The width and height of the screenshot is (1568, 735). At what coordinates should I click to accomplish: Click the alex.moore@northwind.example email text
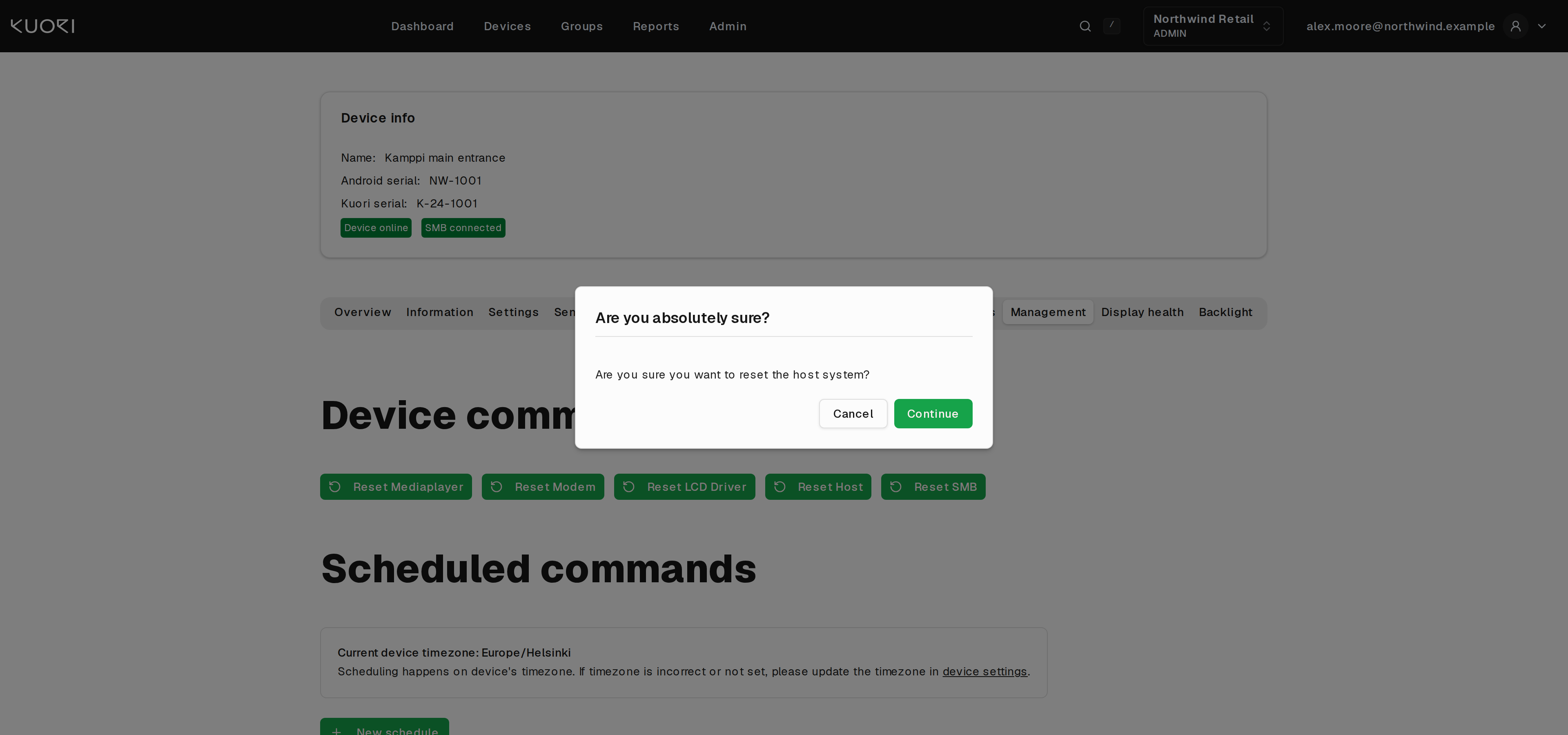point(1400,26)
